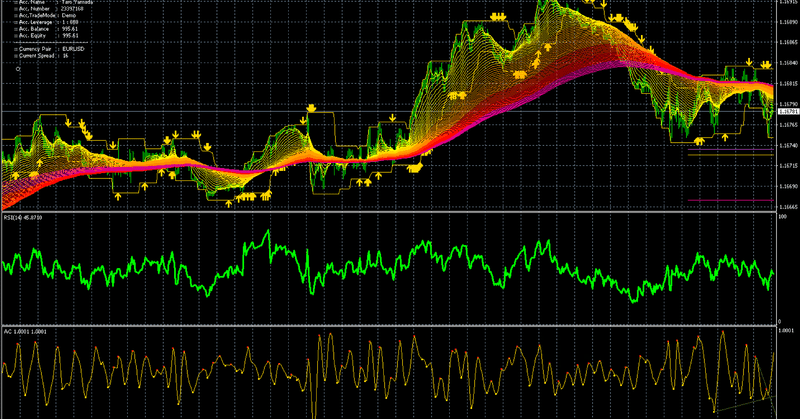Screen dimensions: 800x419
Task: Select the green RSI line
Action: (388, 265)
